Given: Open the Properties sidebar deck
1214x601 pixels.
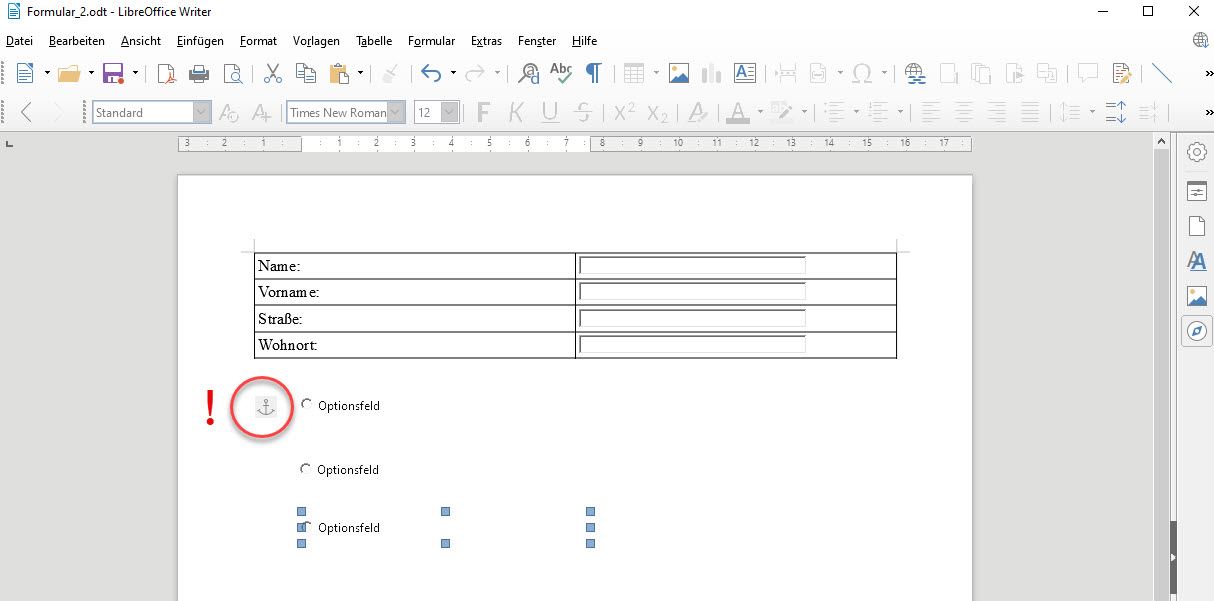Looking at the screenshot, I should tap(1197, 191).
